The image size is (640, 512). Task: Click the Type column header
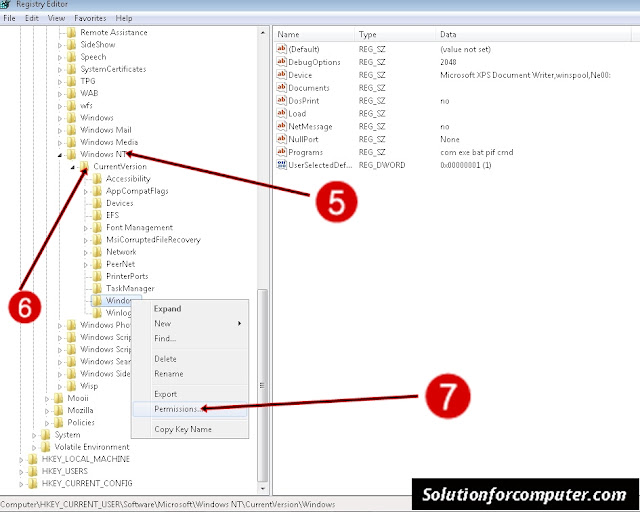coord(395,34)
